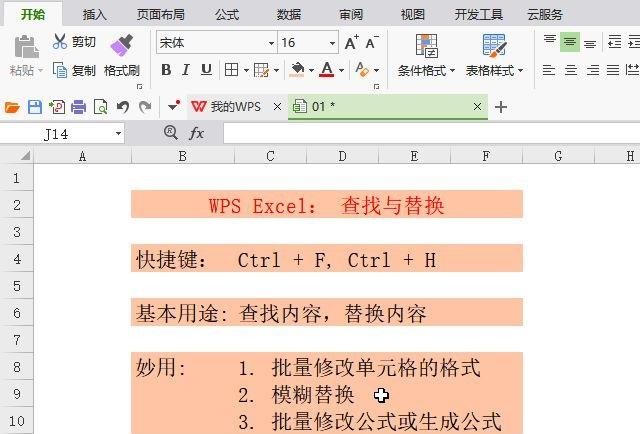640x434 pixels.
Task: Click the Open folder icon in quick toolbar
Action: tap(12, 107)
